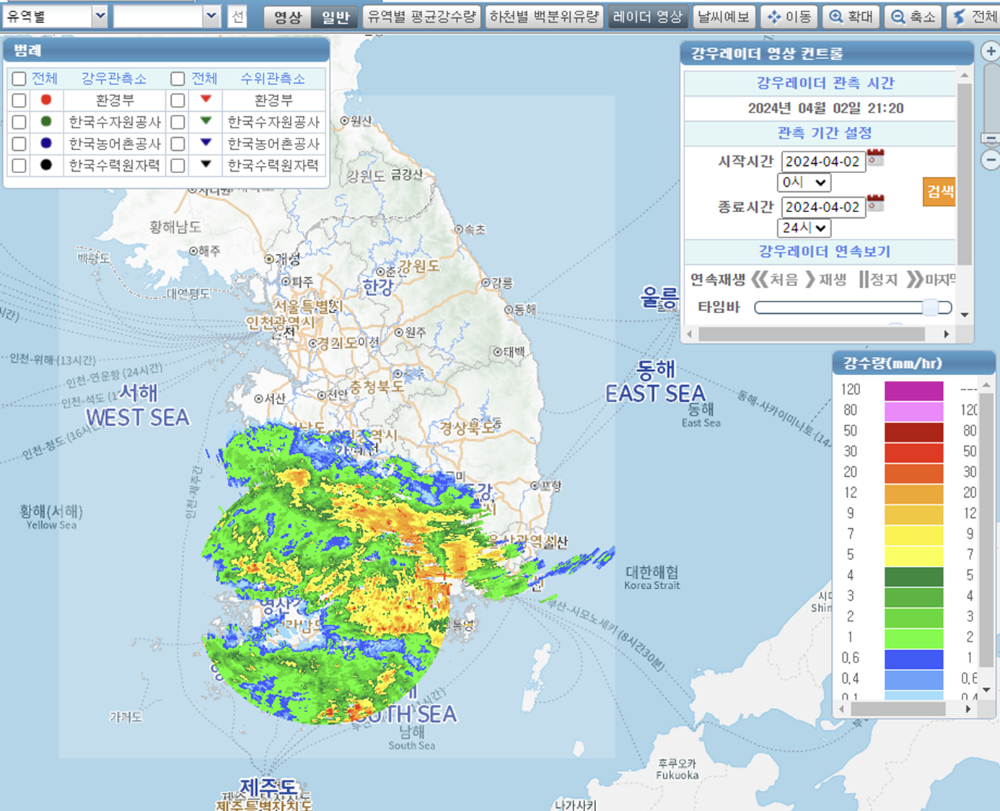Open the 유역별 dropdown

55,17
